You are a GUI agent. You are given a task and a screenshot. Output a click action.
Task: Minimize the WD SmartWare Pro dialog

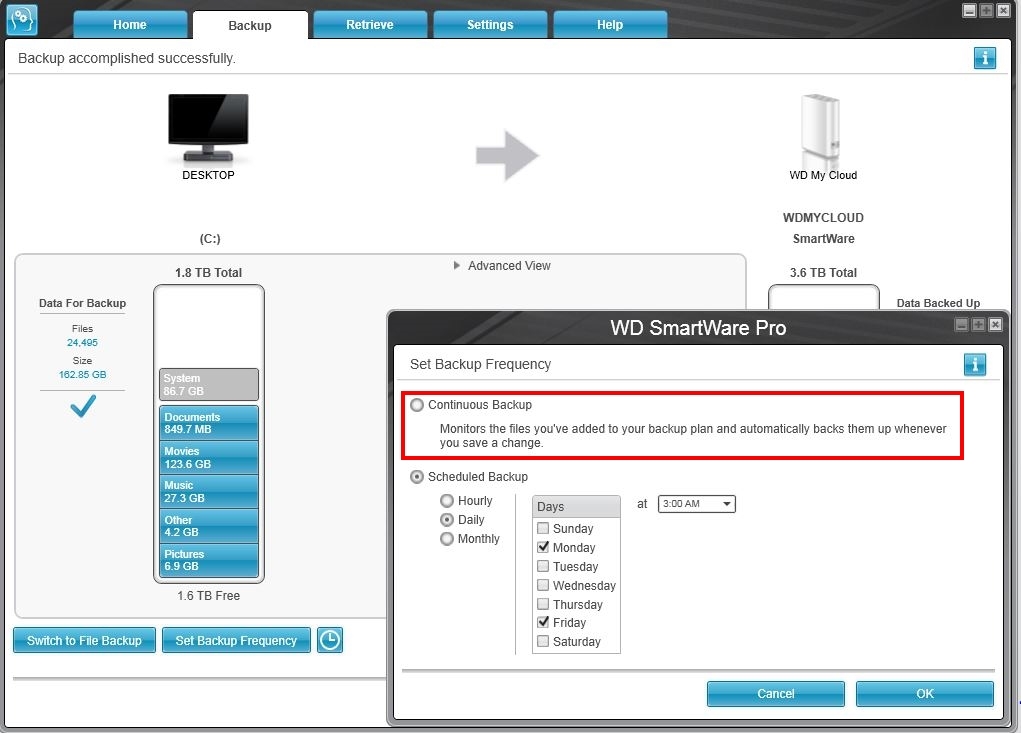tap(961, 324)
